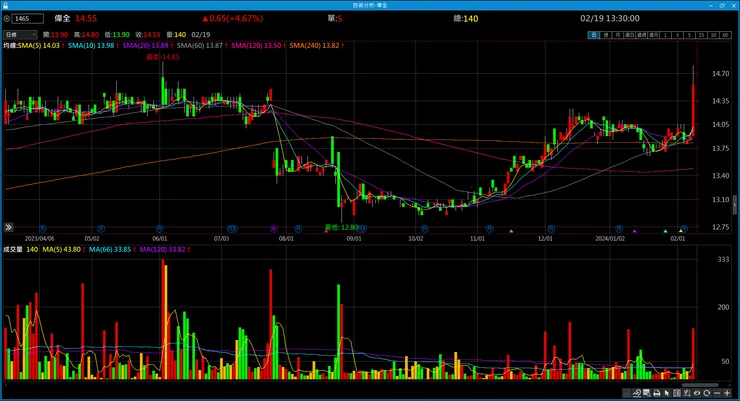This screenshot has height=401, width=740.
Task: Click the SMA(5) 14.03 label
Action: pyautogui.click(x=38, y=46)
